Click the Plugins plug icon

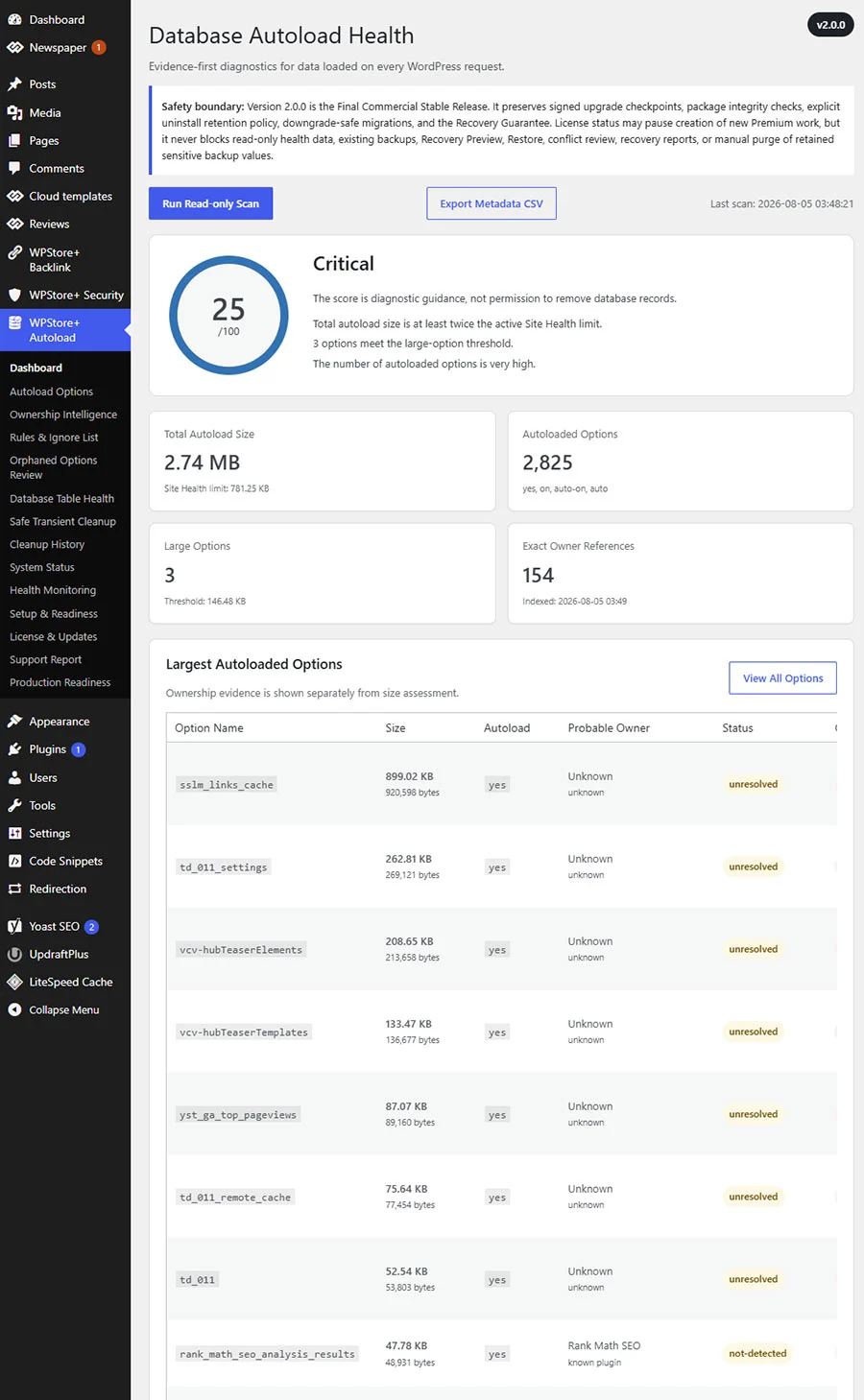[x=14, y=749]
